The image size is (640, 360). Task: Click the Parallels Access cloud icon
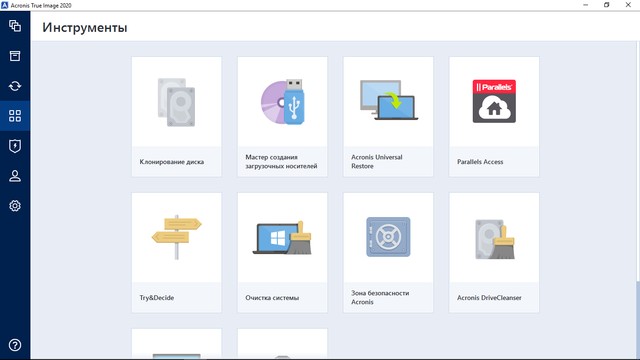click(x=494, y=101)
